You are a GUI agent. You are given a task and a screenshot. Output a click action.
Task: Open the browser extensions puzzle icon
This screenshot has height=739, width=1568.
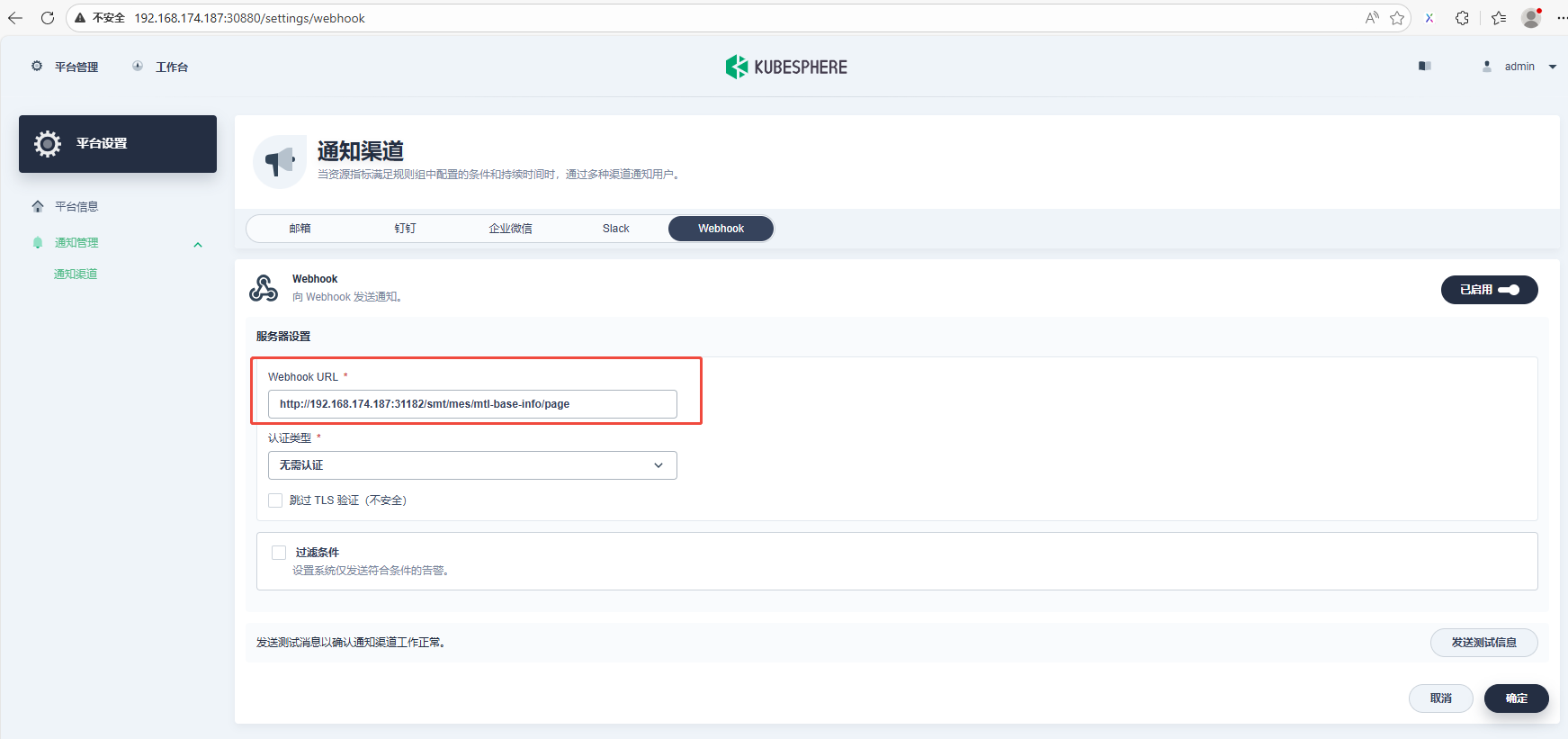[1462, 18]
